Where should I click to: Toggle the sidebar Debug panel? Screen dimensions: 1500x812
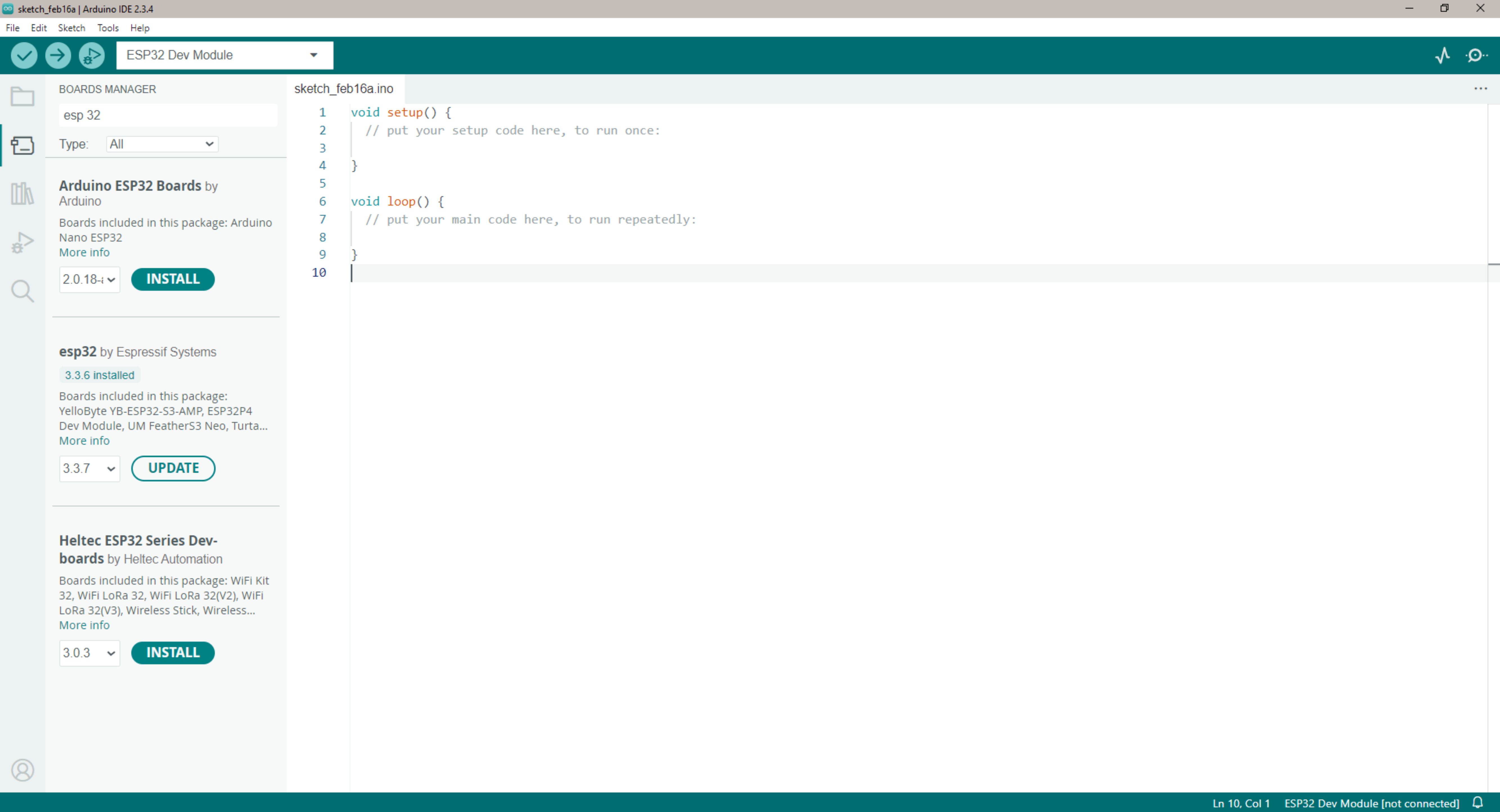[22, 242]
